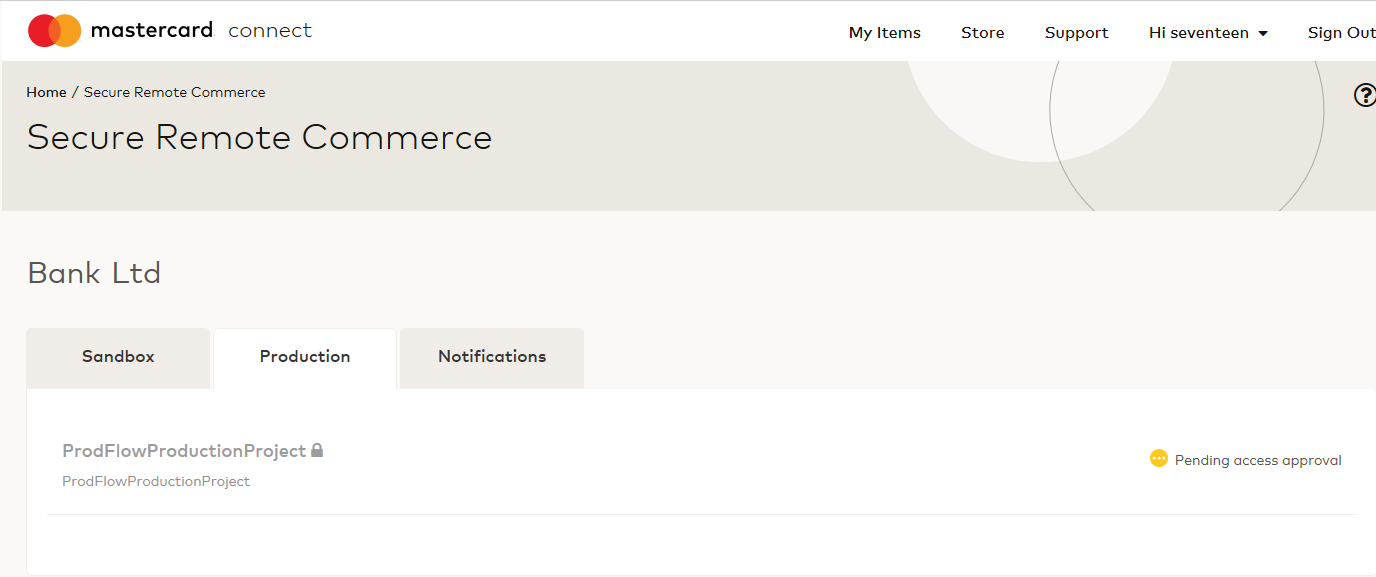Click the Home breadcrumb link
Screen dimensions: 1376x577
(x=46, y=92)
